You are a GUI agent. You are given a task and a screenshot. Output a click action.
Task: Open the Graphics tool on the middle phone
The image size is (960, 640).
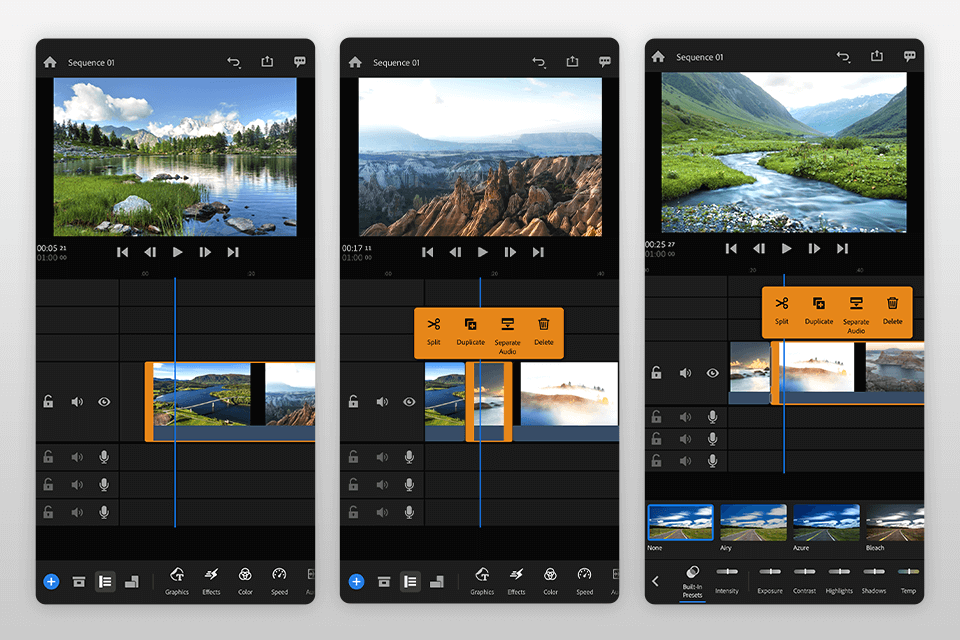(x=482, y=581)
